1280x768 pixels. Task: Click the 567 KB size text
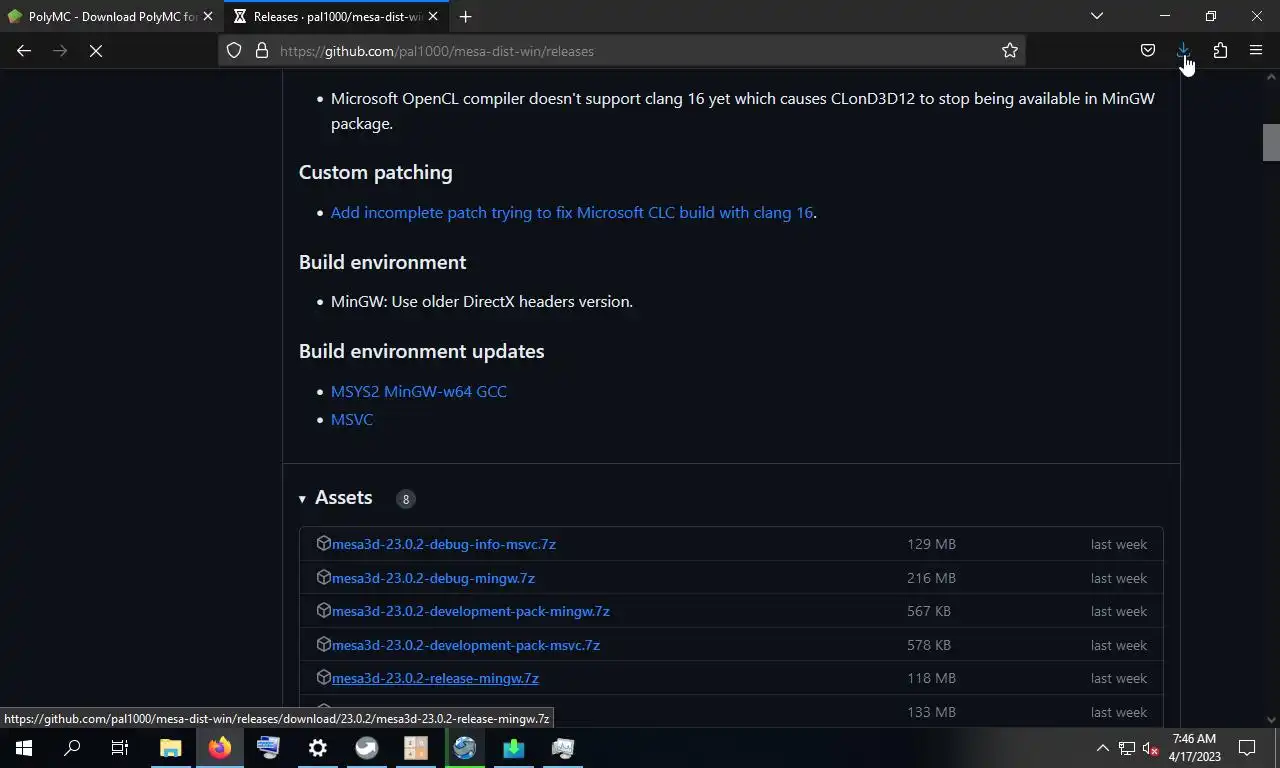(929, 611)
